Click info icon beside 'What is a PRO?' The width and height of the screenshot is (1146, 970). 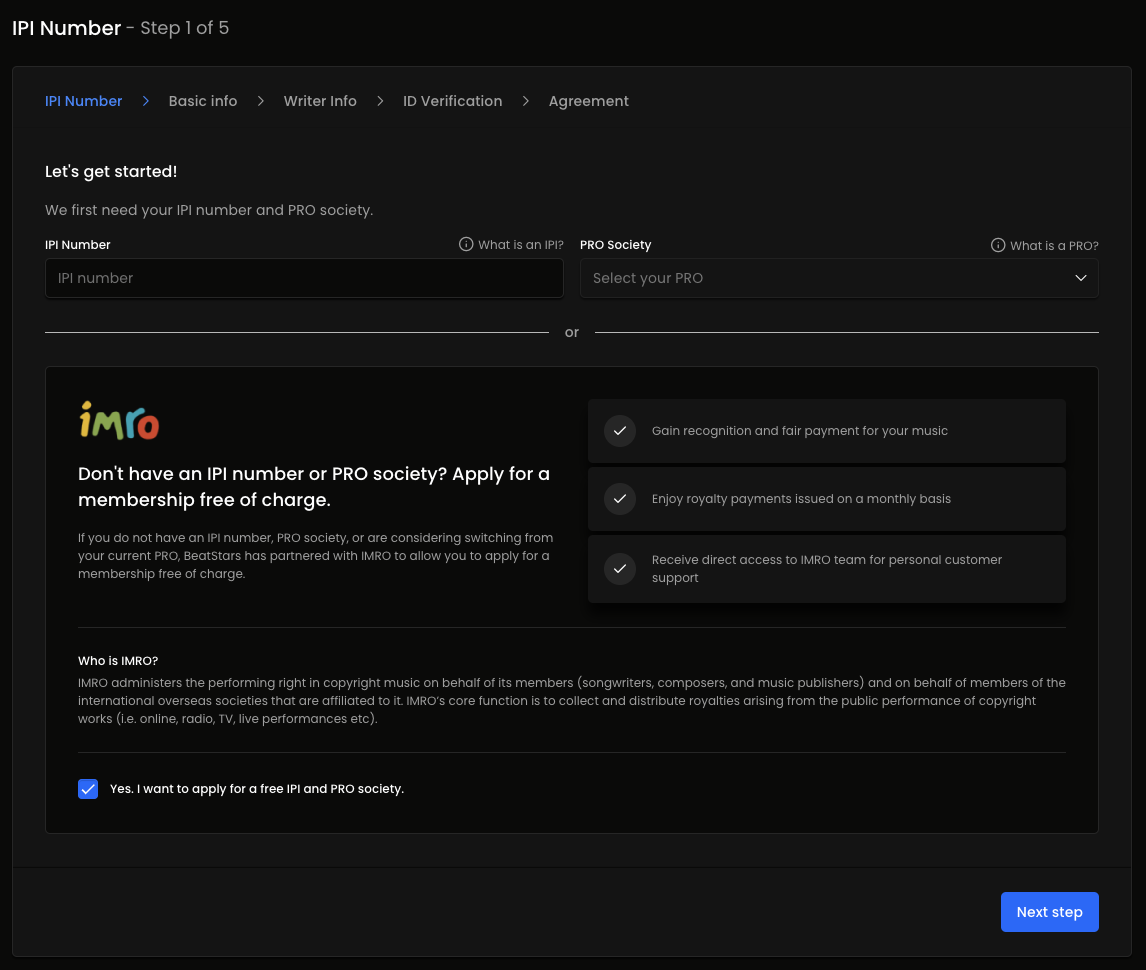point(997,245)
